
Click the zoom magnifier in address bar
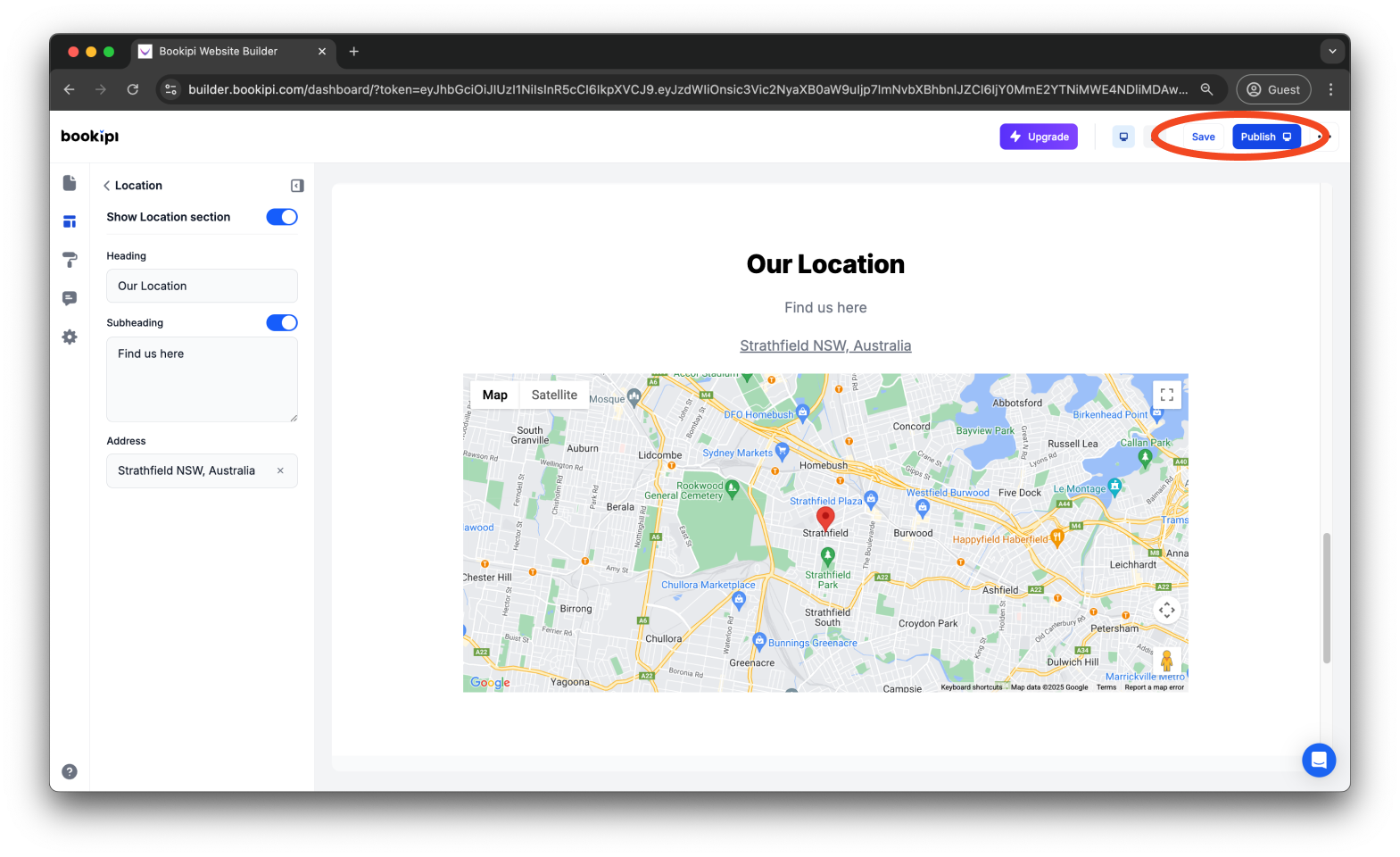[1206, 89]
